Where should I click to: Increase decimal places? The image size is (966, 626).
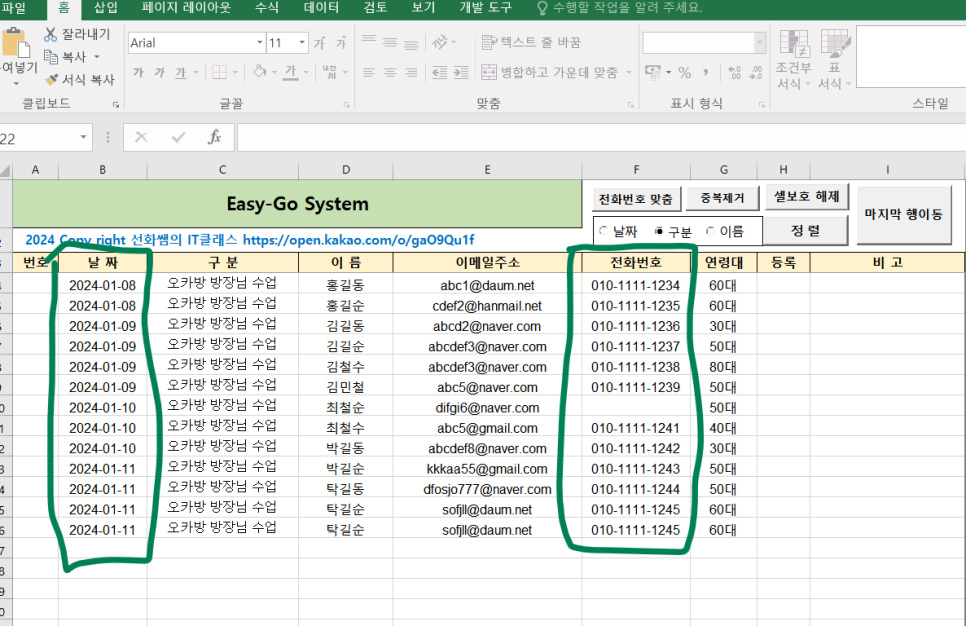point(734,73)
